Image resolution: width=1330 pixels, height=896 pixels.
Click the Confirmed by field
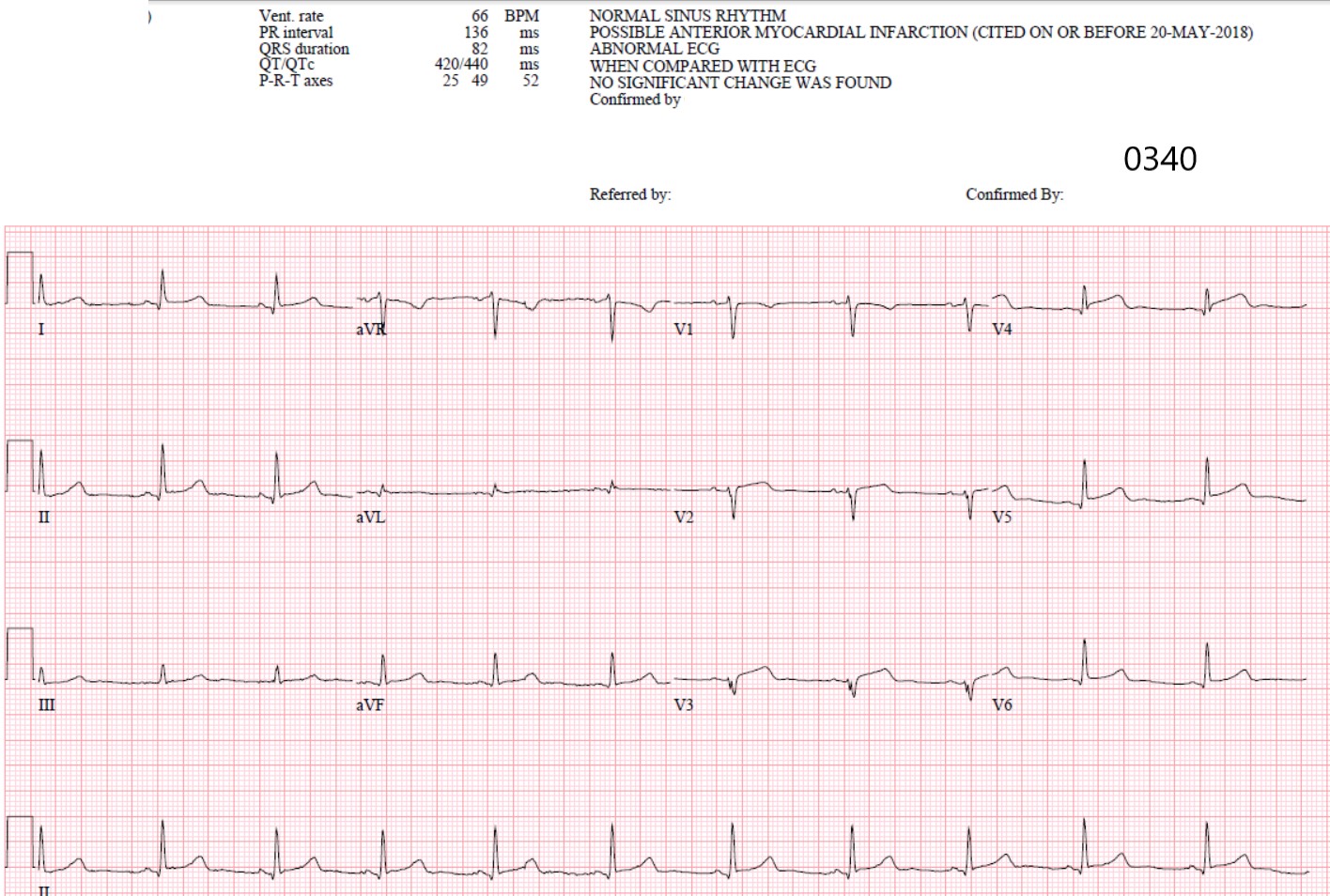tap(635, 99)
